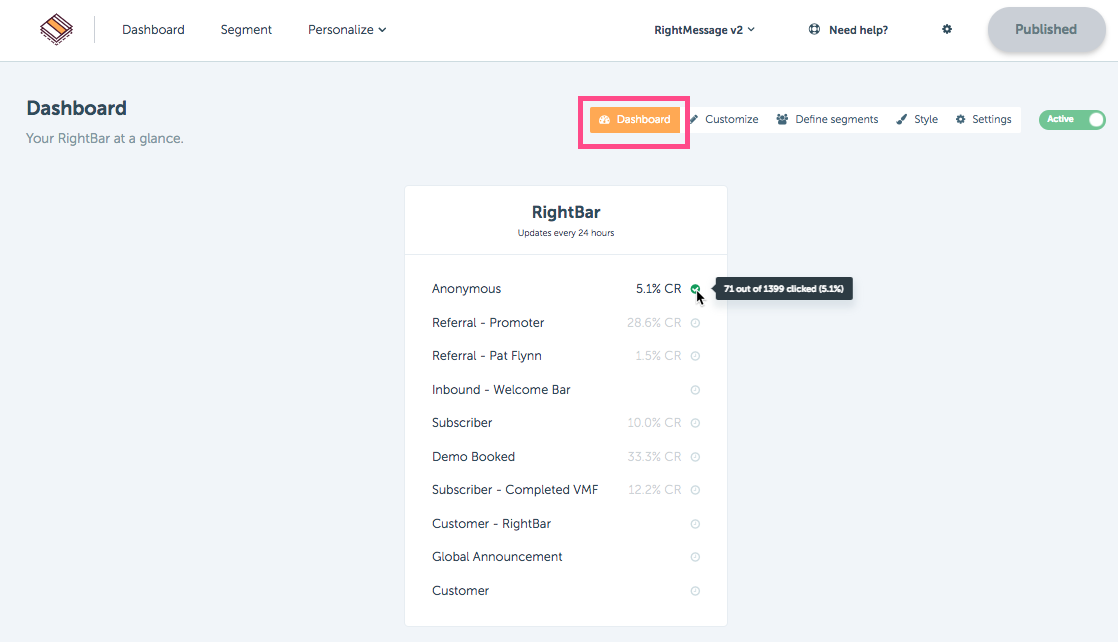Click the Need help? link
1118x642 pixels.
tap(858, 30)
